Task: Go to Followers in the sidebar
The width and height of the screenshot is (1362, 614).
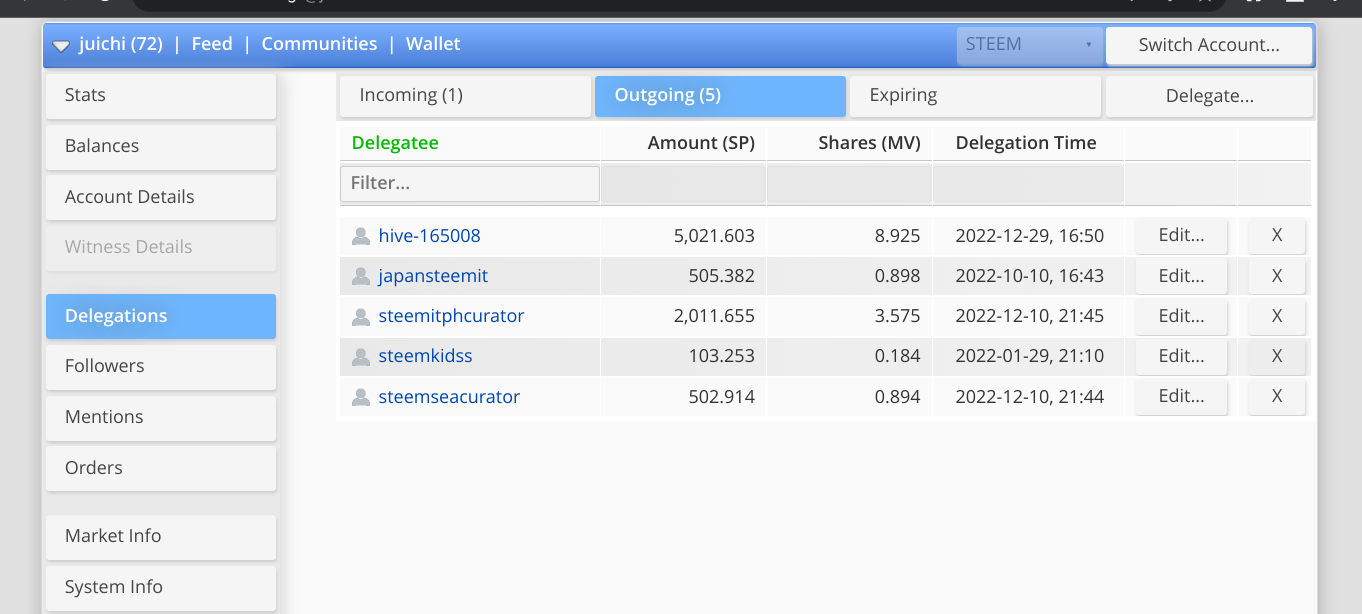Action: click(160, 366)
